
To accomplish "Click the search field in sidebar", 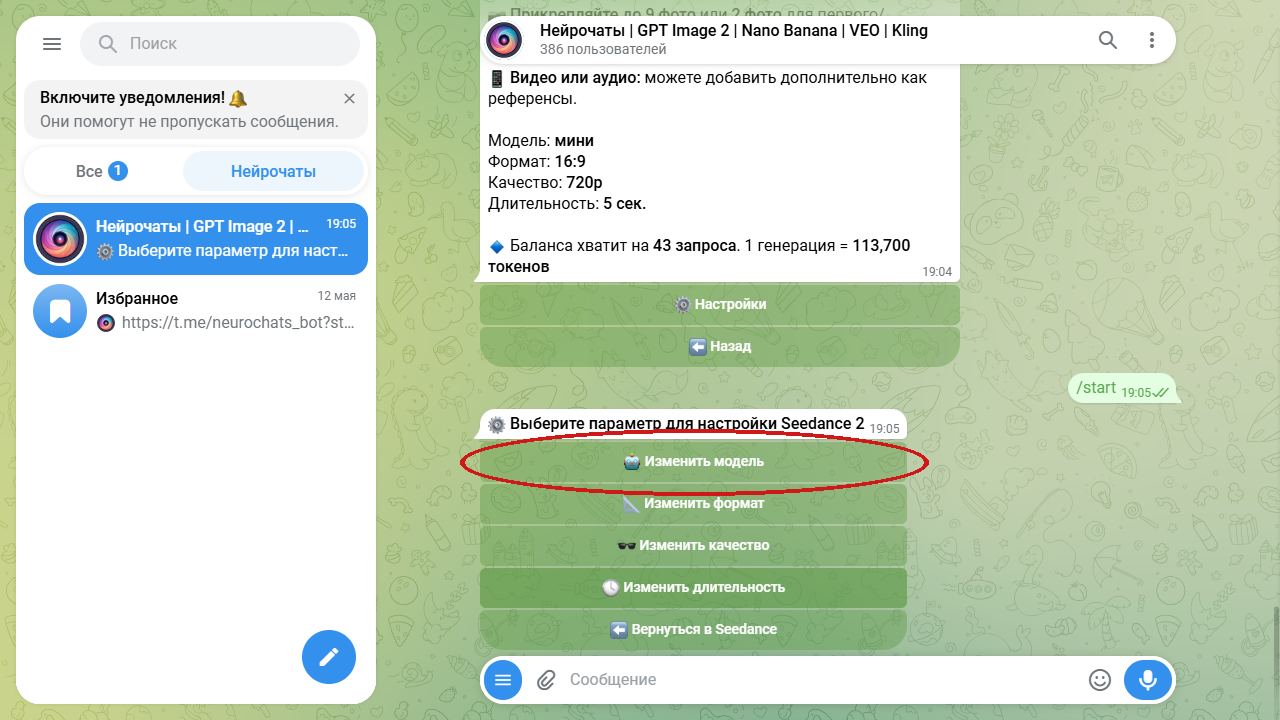I will point(220,44).
